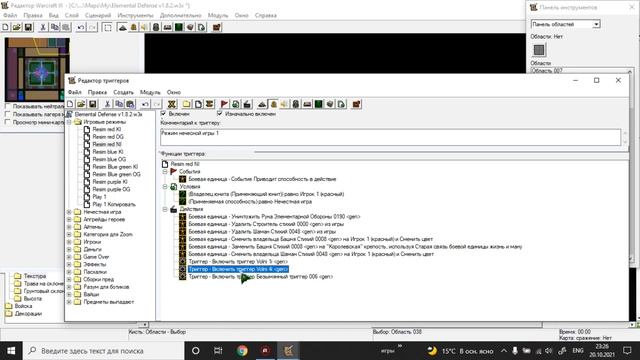
Task: Select action 'Включить Безымянный триггер 006'
Action: (261, 276)
